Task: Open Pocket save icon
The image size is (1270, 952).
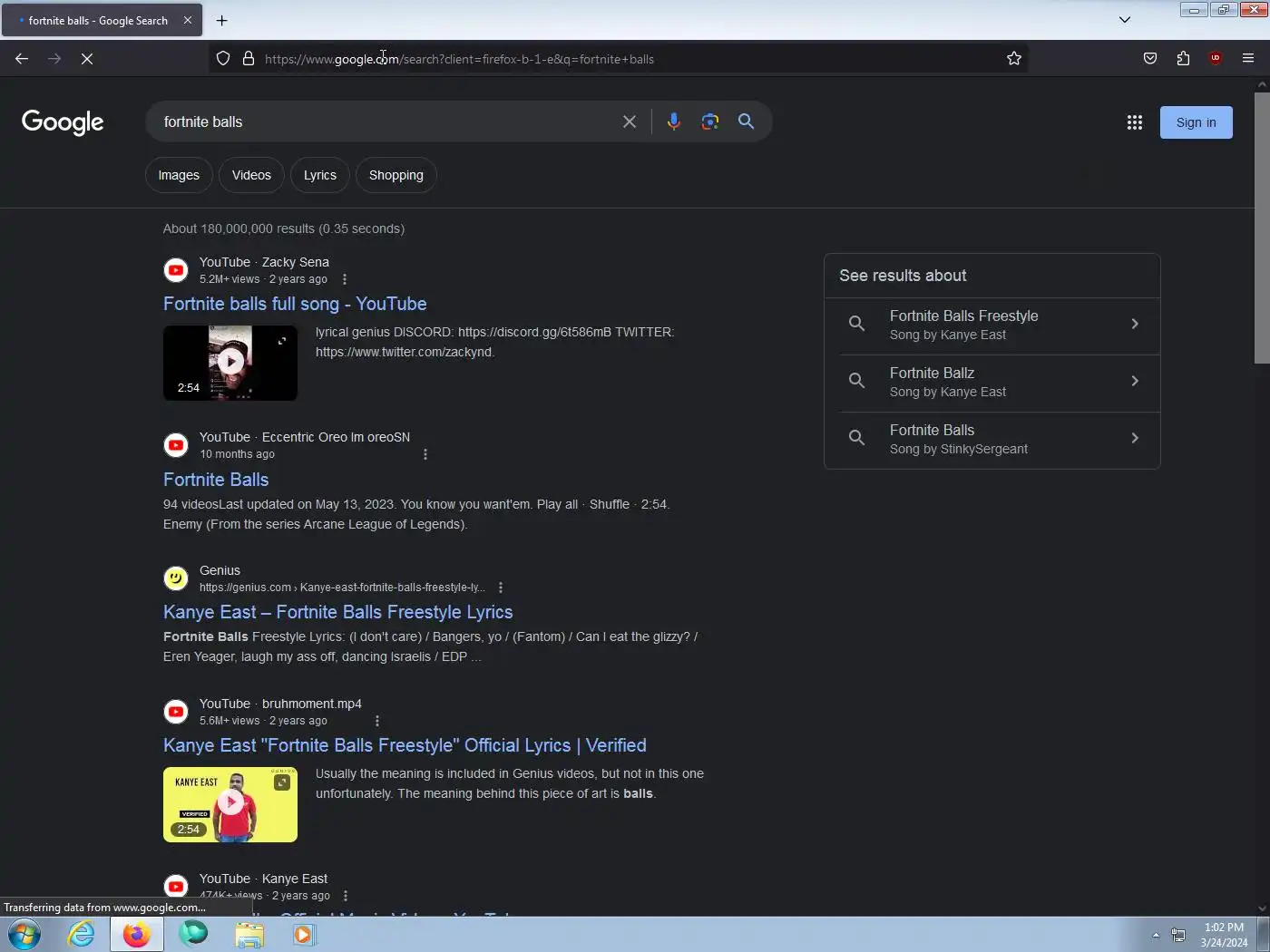Action: pos(1150,59)
